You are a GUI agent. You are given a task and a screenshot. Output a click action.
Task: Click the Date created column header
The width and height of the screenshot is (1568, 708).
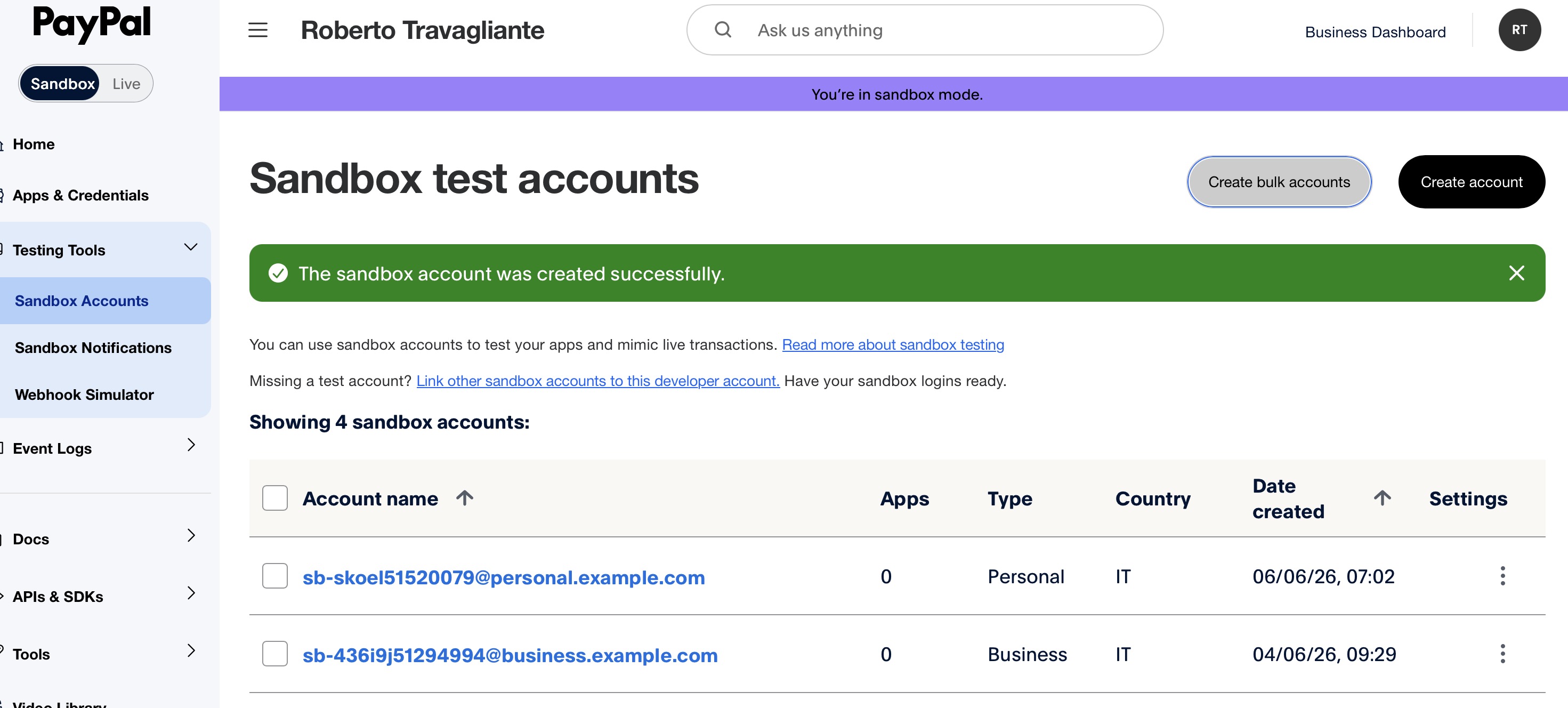1288,498
